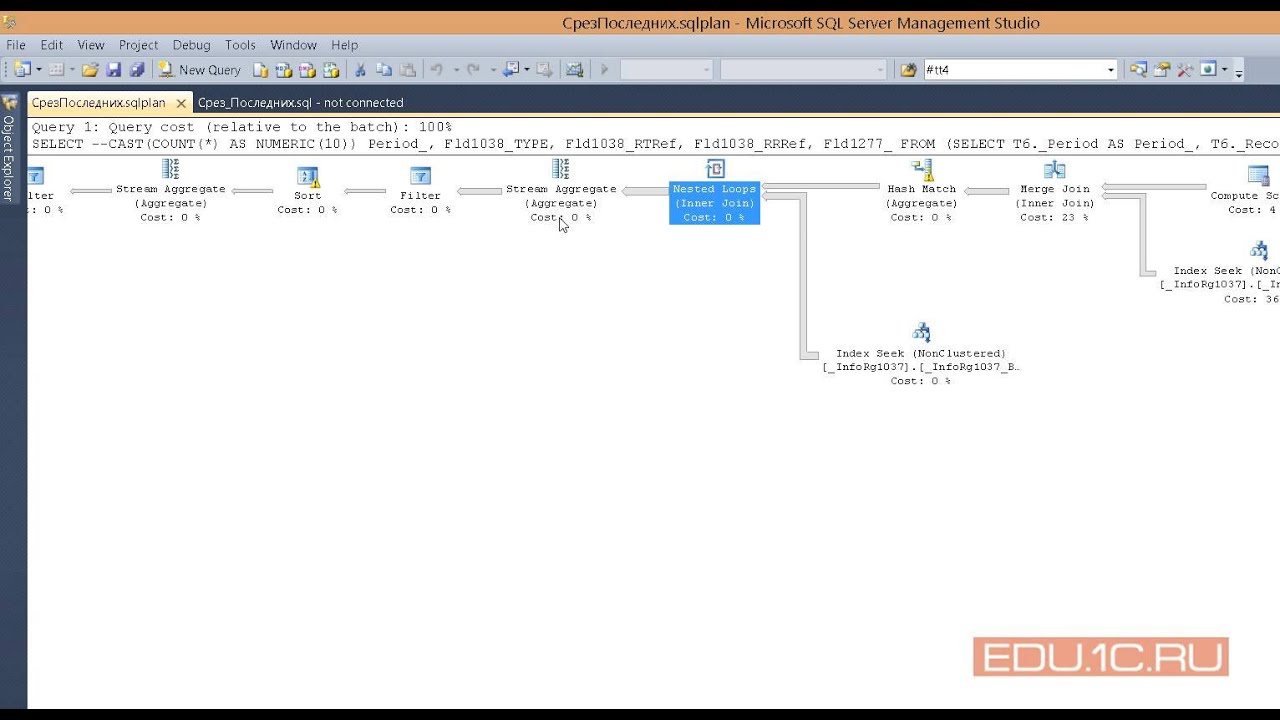This screenshot has height=720, width=1280.
Task: Open the Solution Explorer toolbar icon
Action: (x=1138, y=70)
